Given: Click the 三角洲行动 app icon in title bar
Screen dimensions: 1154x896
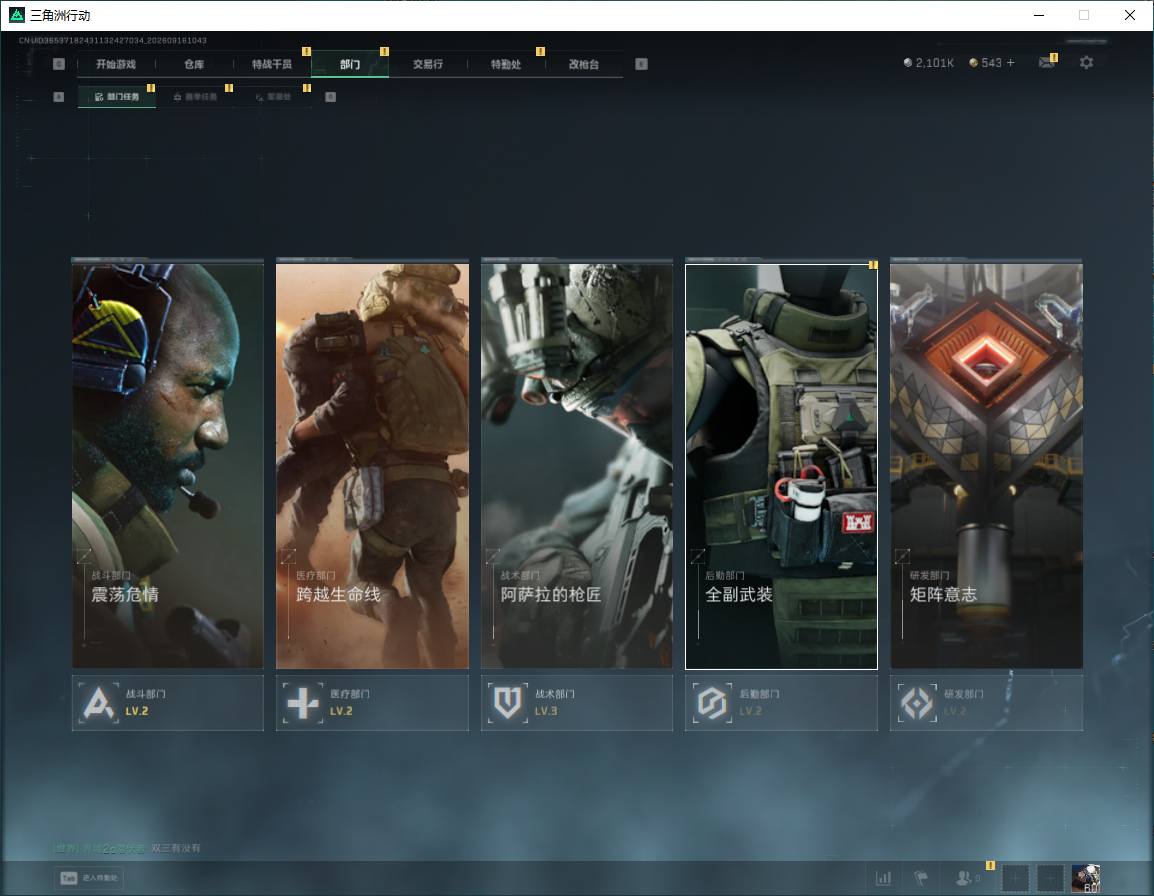Looking at the screenshot, I should [x=16, y=15].
